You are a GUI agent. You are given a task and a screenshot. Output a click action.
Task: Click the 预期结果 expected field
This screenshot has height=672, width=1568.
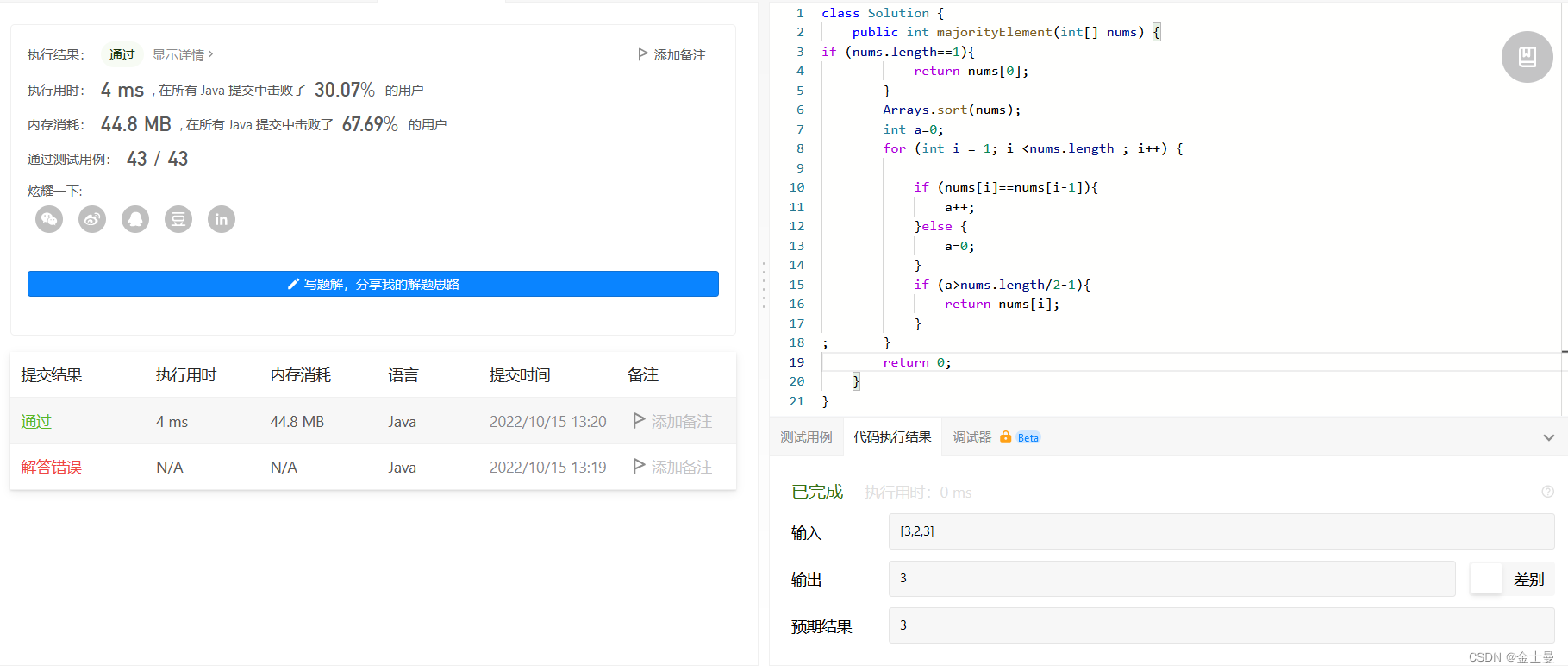pyautogui.click(x=1221, y=625)
